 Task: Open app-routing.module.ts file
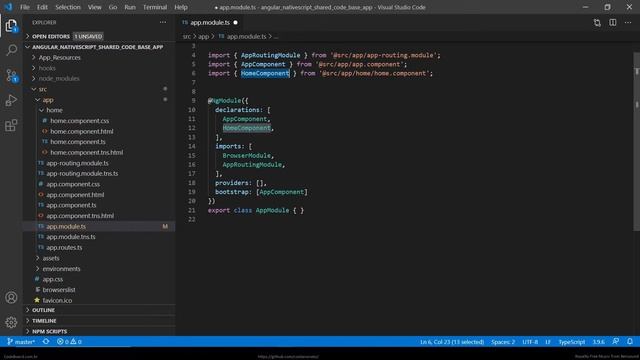(x=99, y=163)
